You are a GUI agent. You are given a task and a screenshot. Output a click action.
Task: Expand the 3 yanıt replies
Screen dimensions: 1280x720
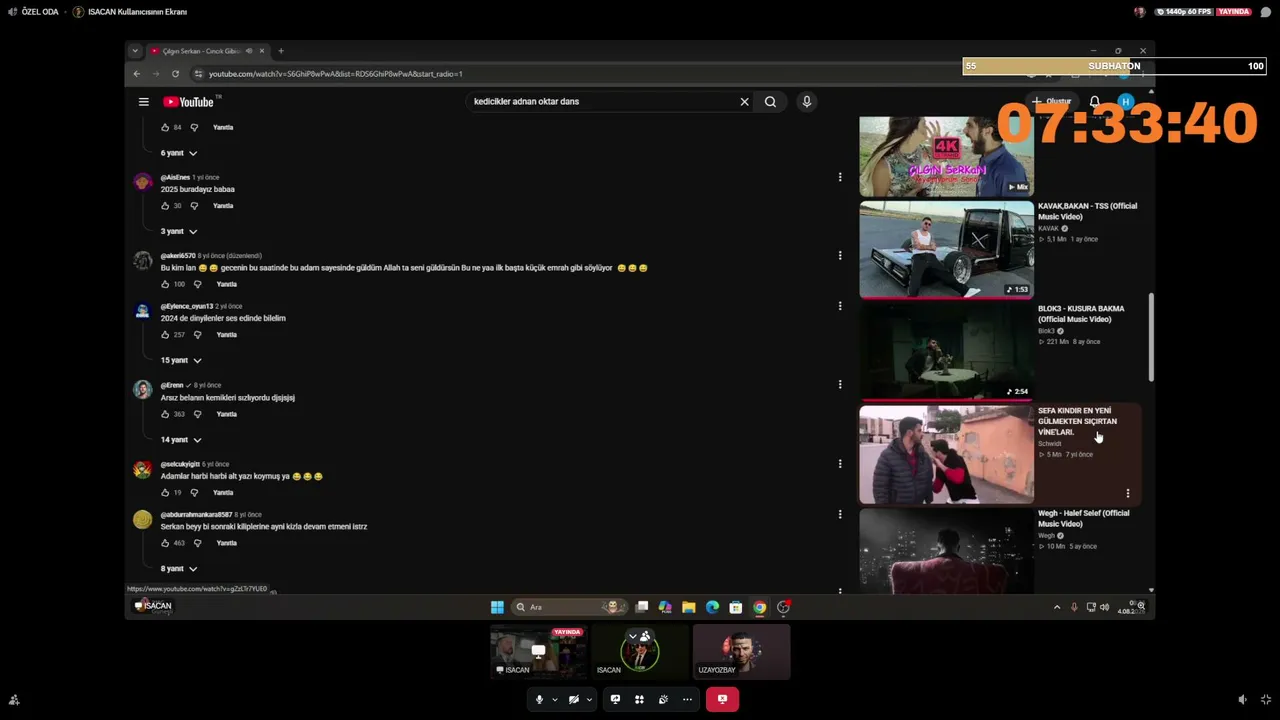179,232
